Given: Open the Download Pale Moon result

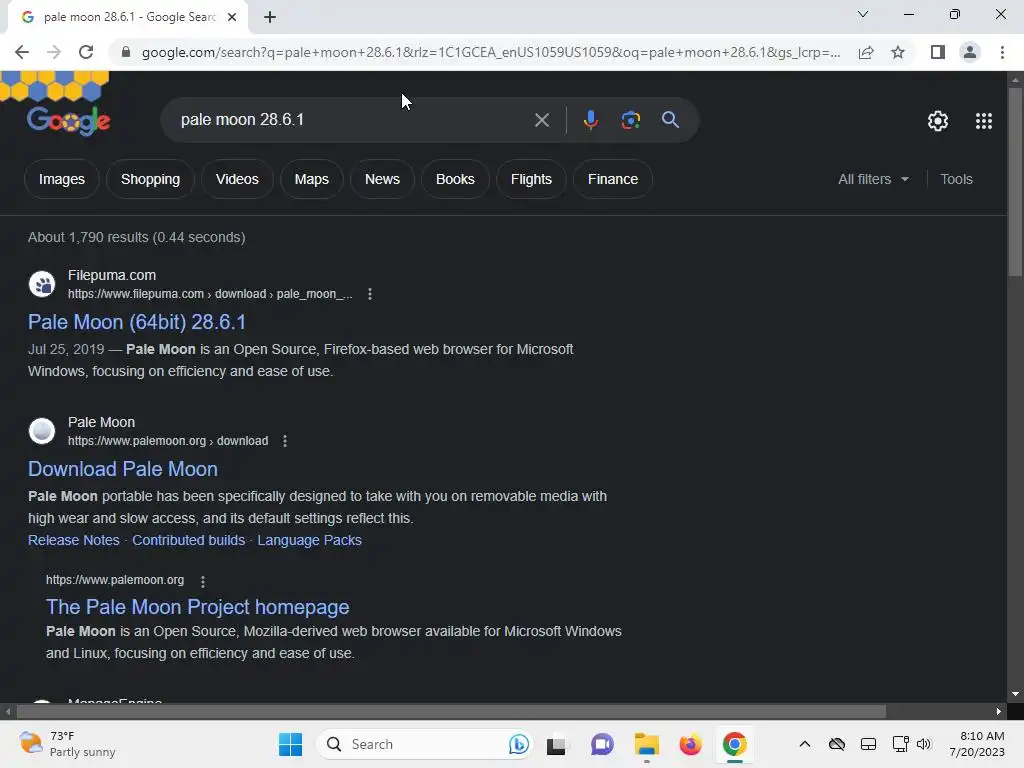Looking at the screenshot, I should [123, 469].
